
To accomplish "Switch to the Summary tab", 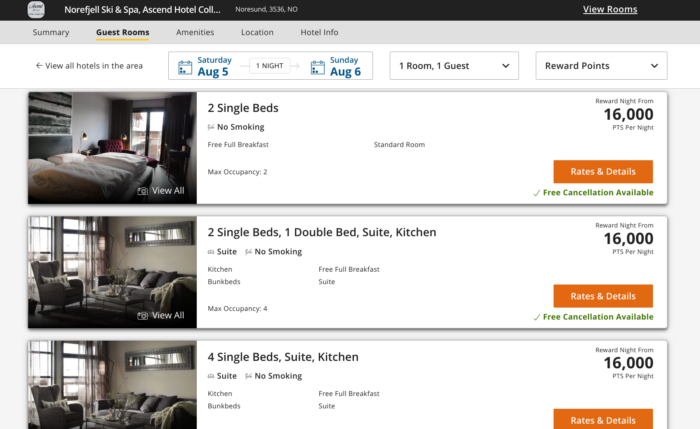I will pyautogui.click(x=51, y=33).
